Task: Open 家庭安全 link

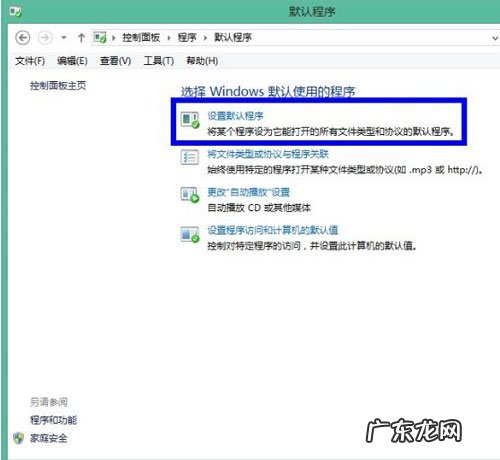Action: (x=49, y=438)
